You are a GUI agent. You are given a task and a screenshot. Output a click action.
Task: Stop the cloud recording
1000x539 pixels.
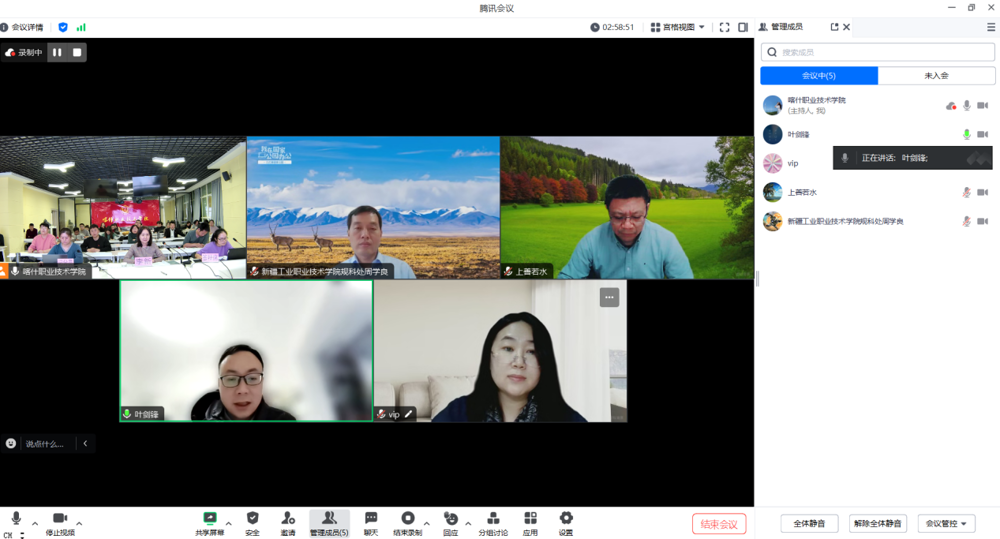[77, 52]
